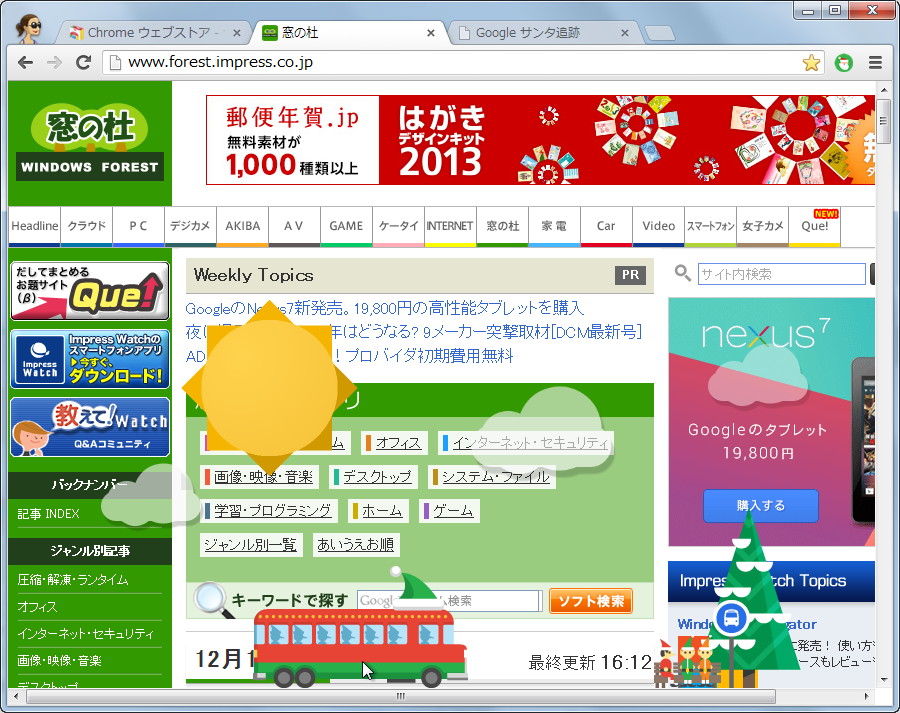900x713 pixels.
Task: Click the 郵便年賀.jp banner ad
Action: tap(540, 140)
